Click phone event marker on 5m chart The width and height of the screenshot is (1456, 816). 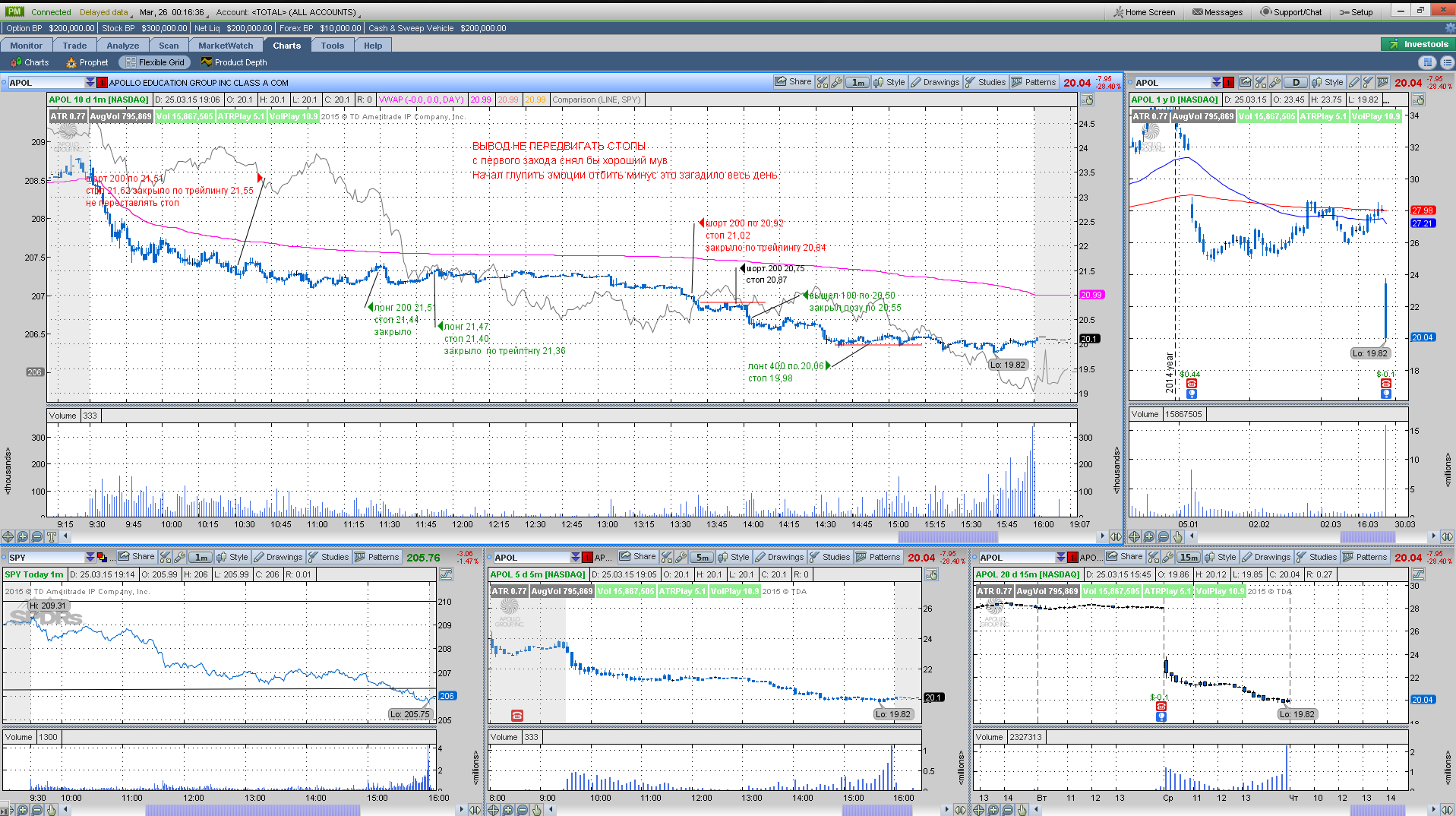[517, 715]
